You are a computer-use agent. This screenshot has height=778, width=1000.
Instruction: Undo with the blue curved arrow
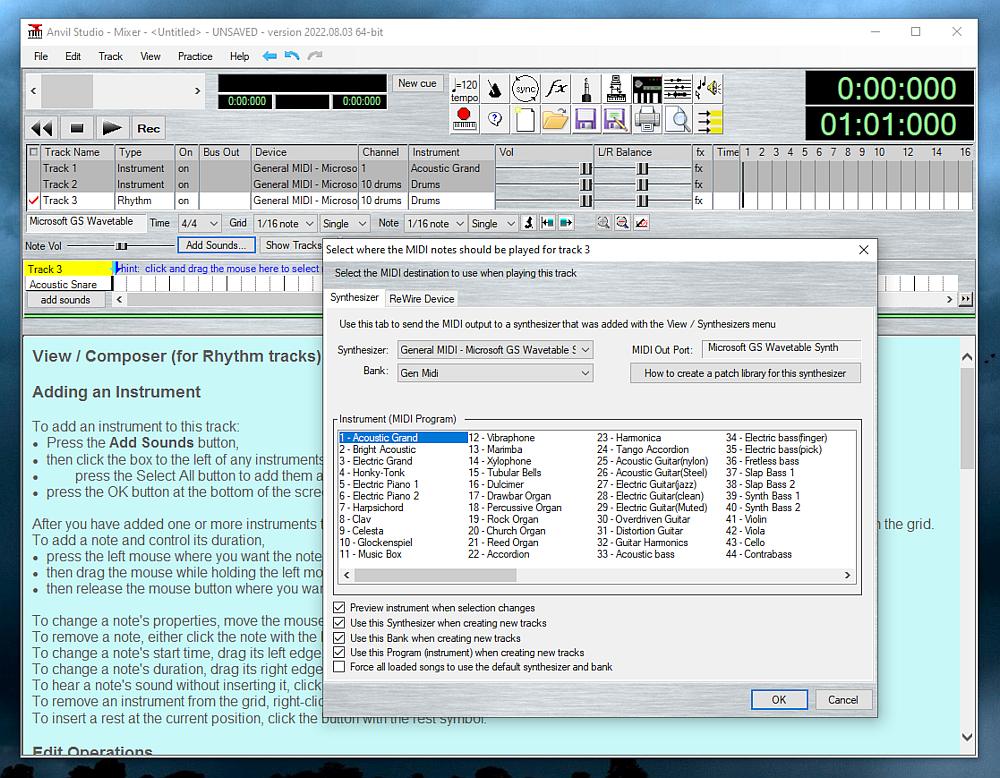[x=292, y=56]
